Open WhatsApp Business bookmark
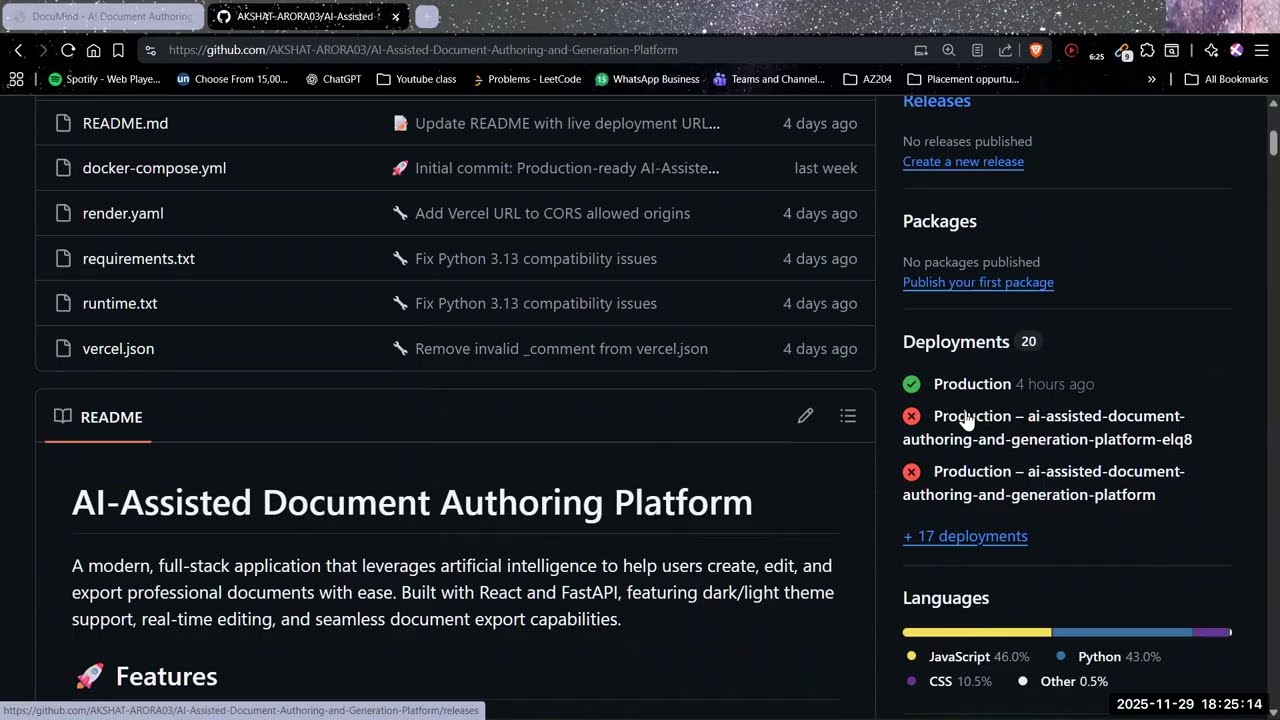This screenshot has width=1280, height=720. click(647, 79)
